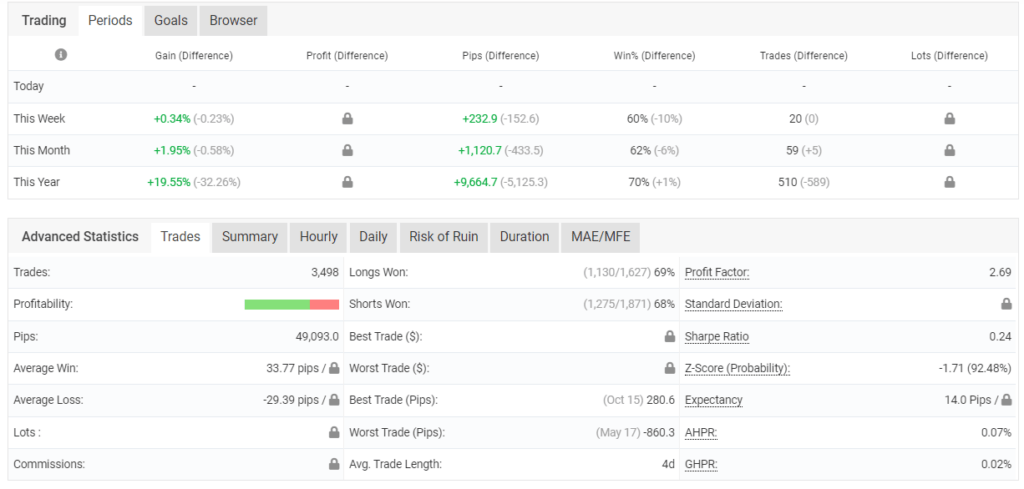Click the Sharpe Ratio label link
This screenshot has height=489, width=1024.
coord(717,337)
